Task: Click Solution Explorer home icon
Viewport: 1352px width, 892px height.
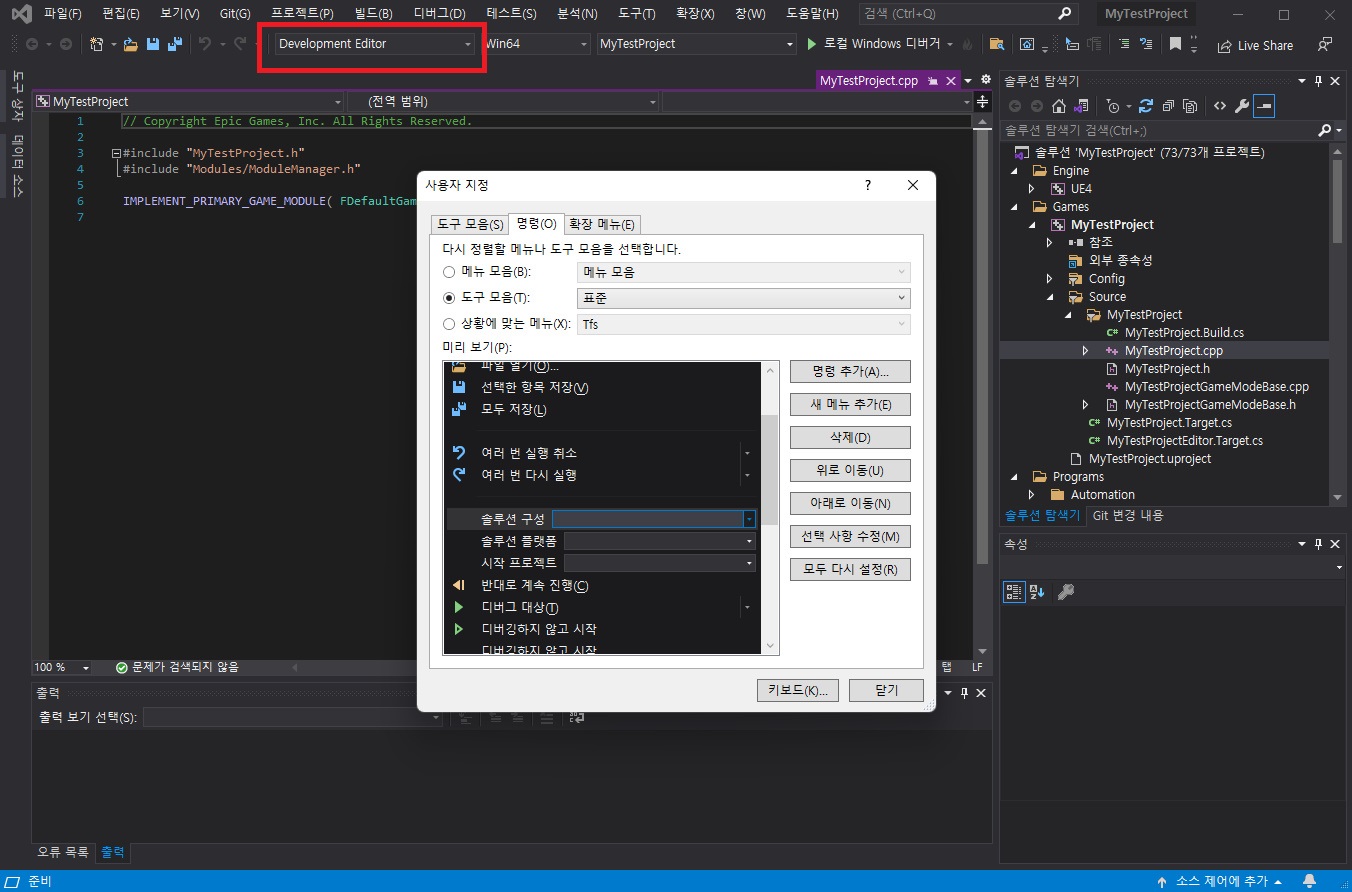Action: tap(1058, 106)
